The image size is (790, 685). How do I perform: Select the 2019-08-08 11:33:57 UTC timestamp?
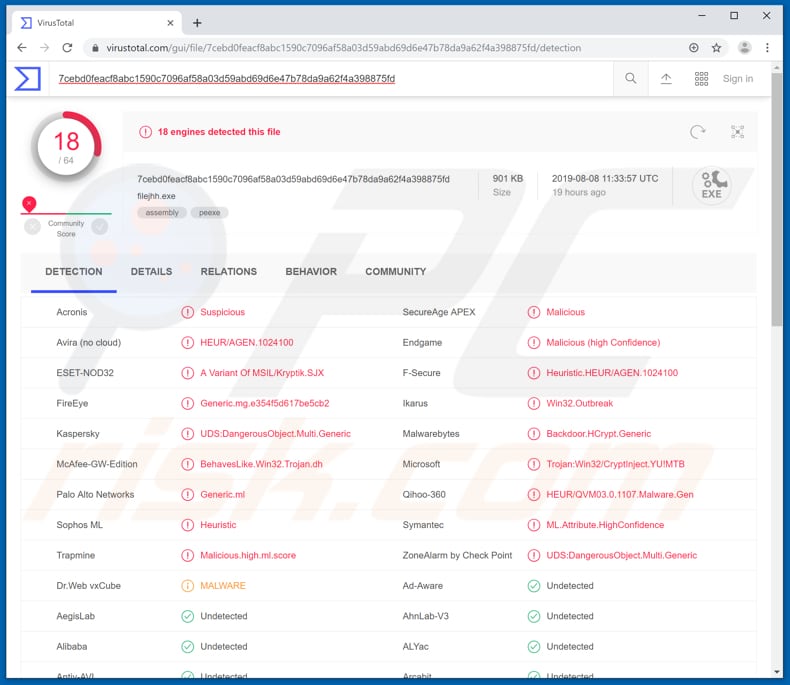pyautogui.click(x=605, y=178)
